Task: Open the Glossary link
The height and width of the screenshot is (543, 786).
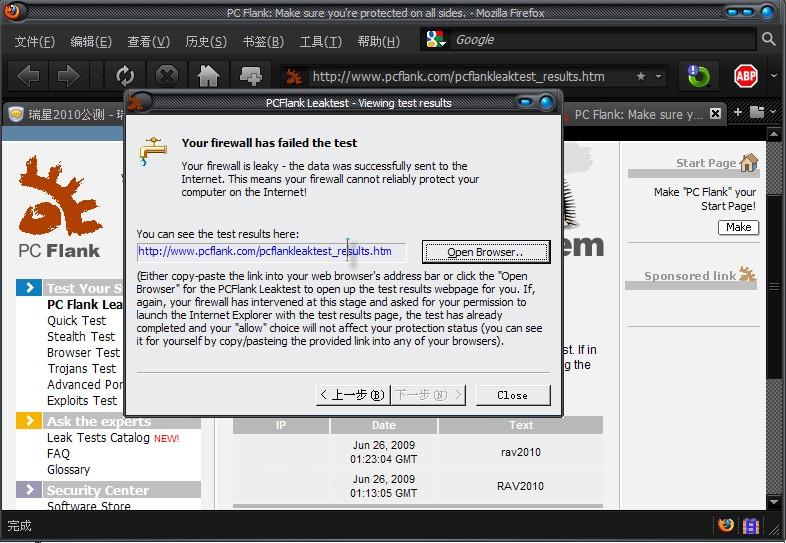Action: [x=69, y=470]
